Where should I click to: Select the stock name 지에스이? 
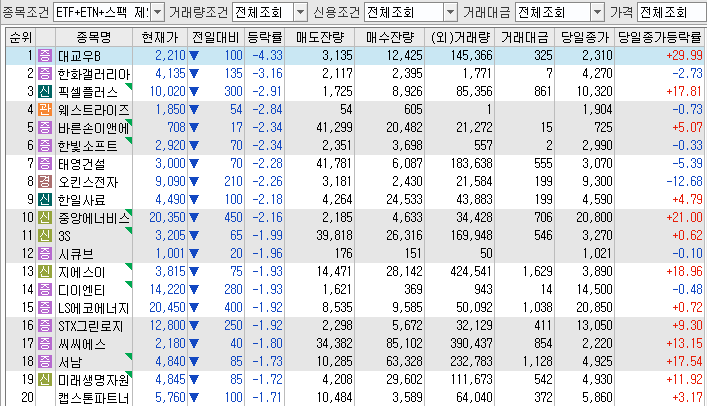tap(82, 272)
